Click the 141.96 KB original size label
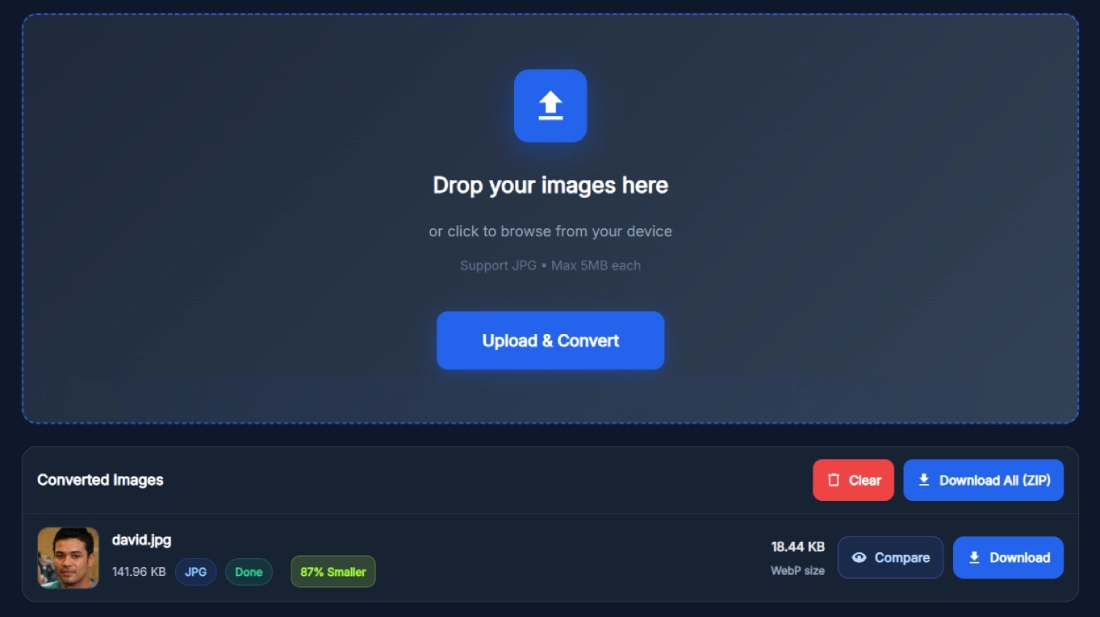The image size is (1100, 617). click(138, 571)
